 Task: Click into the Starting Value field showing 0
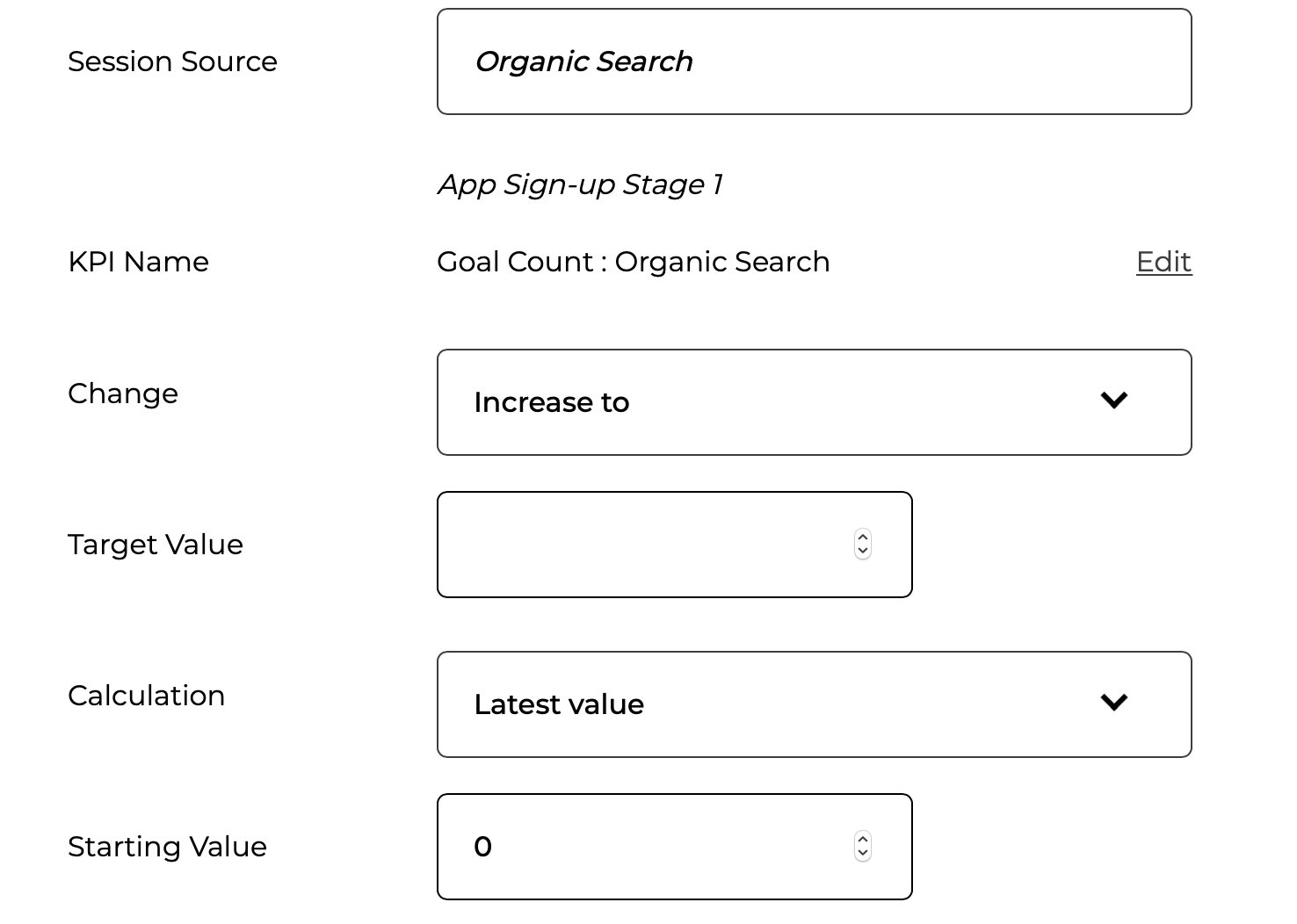coord(675,847)
